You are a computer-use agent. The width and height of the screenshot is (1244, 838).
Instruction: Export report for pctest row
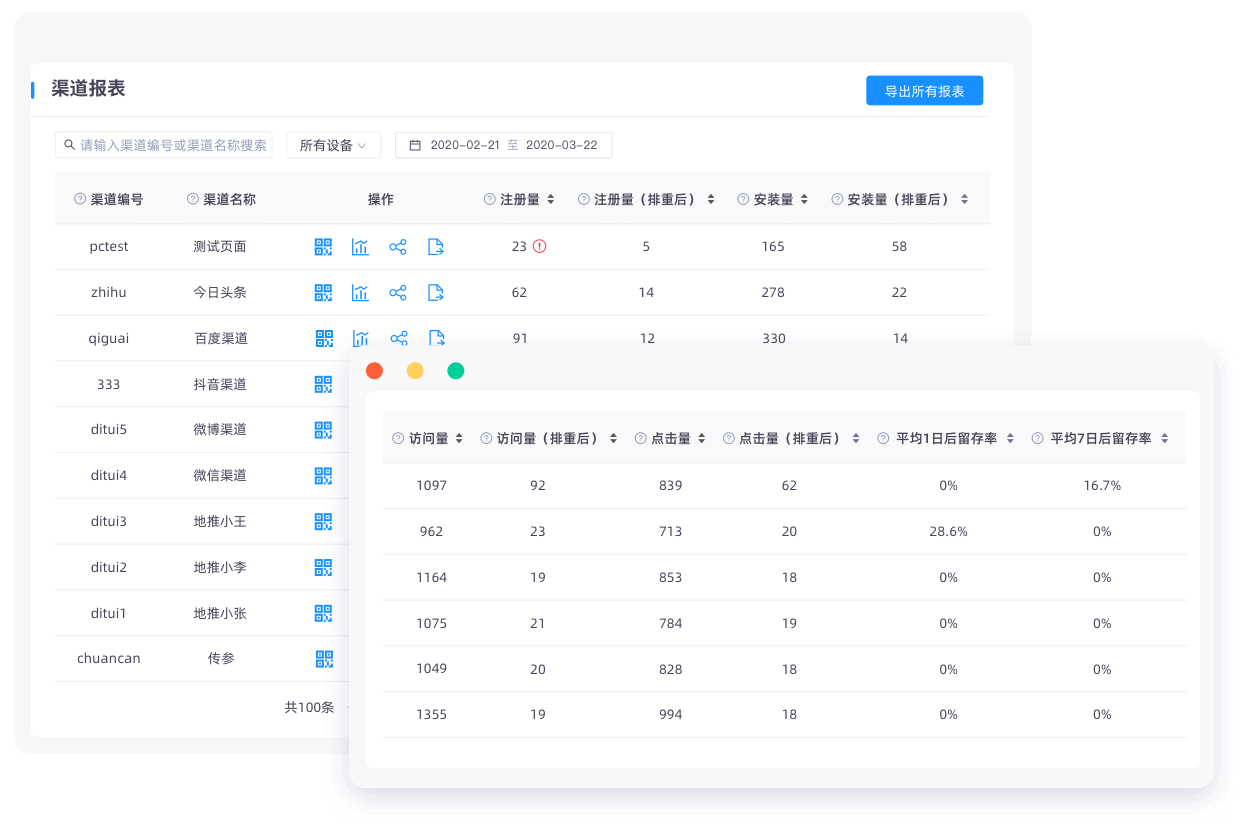[x=436, y=247]
